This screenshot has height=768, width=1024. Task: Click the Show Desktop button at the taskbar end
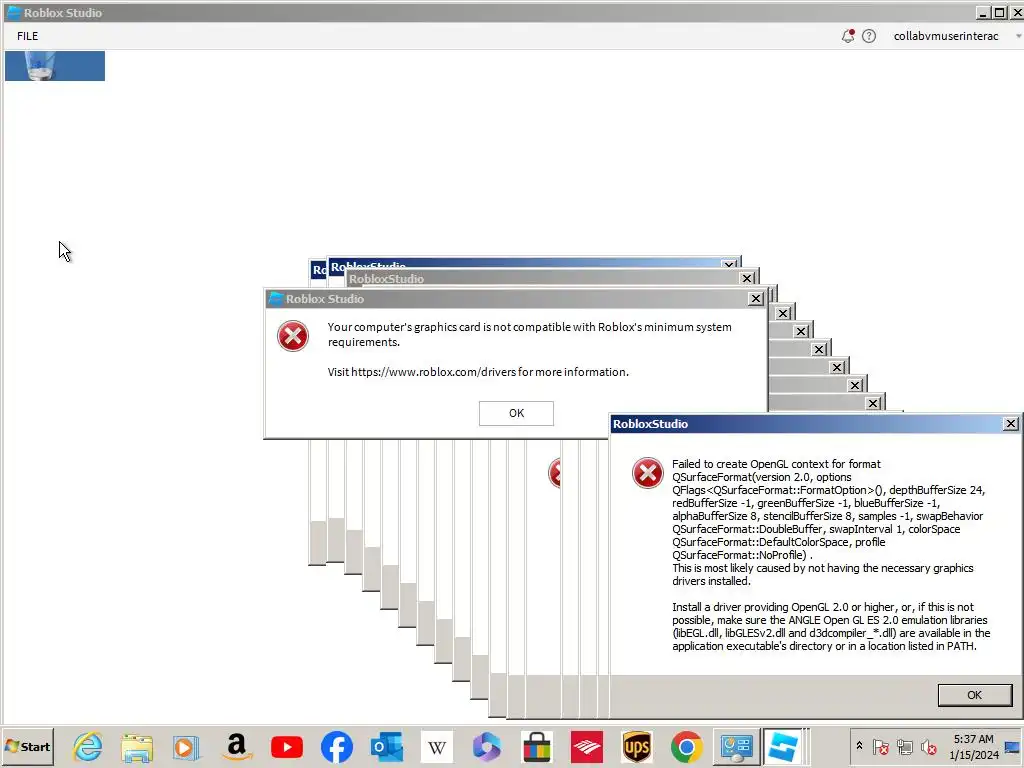click(x=1014, y=746)
